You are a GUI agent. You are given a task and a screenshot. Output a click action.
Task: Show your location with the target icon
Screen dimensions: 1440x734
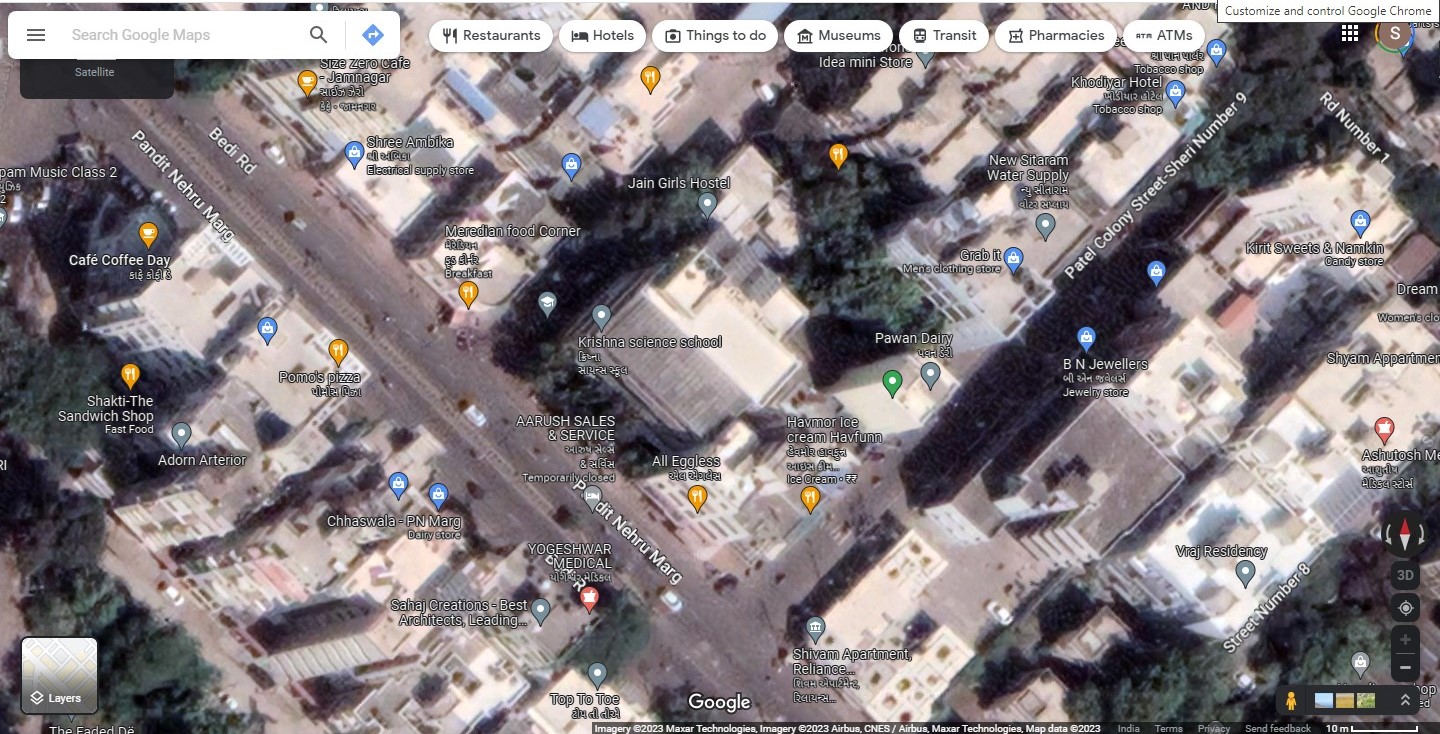coord(1405,607)
